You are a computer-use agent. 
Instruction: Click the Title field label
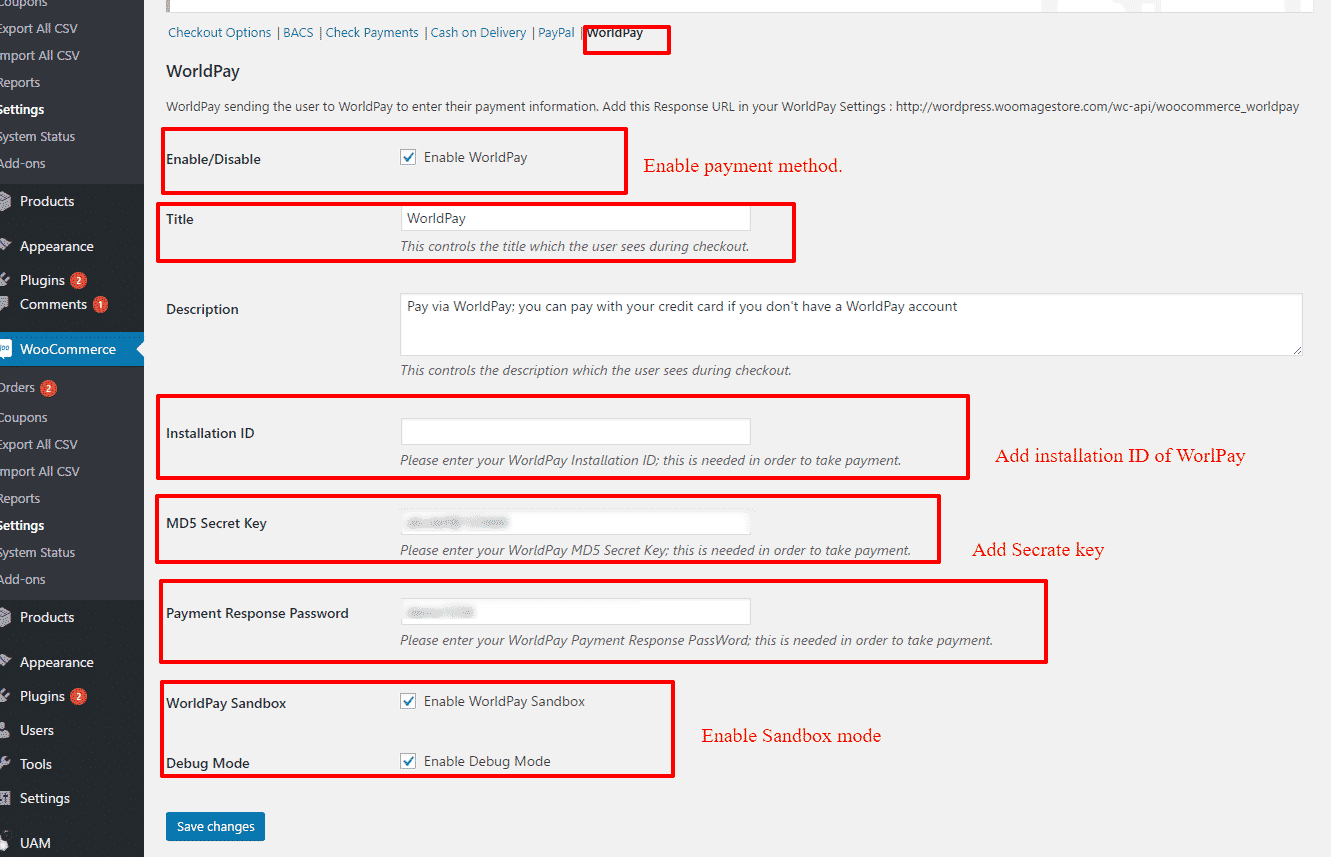(180, 219)
